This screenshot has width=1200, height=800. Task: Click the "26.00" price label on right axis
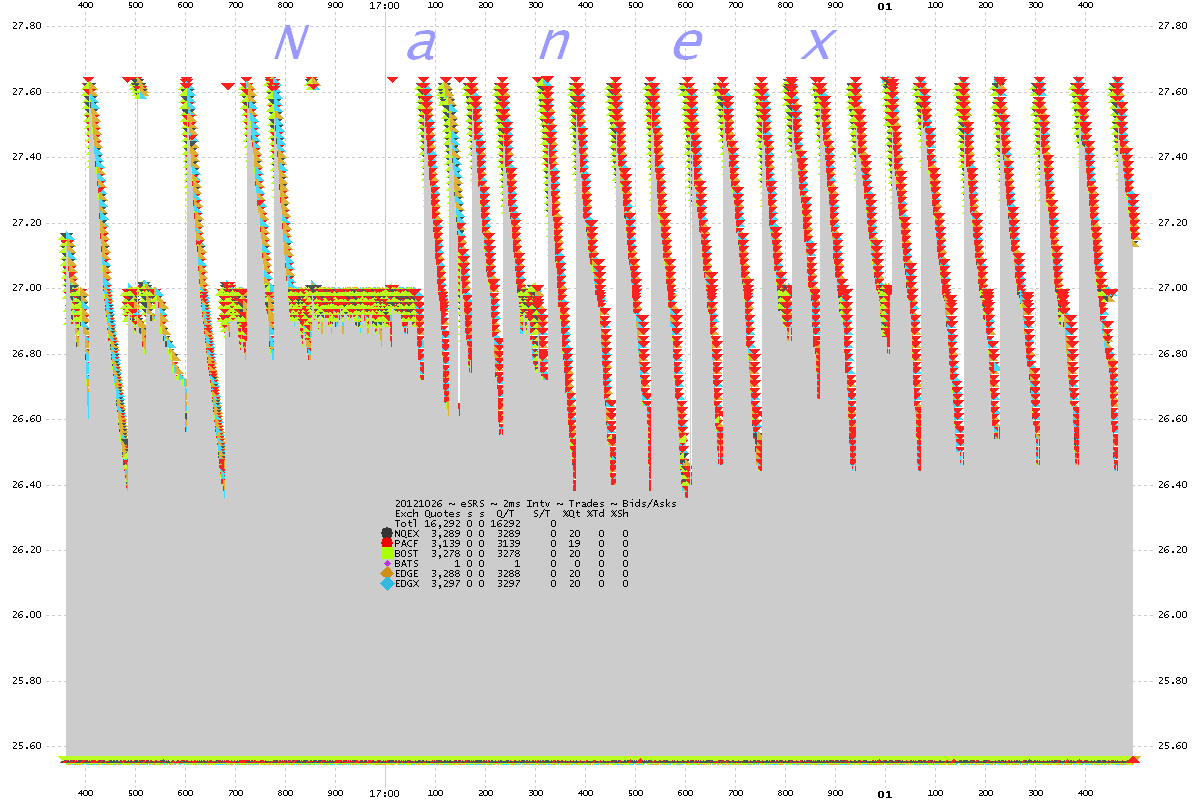click(1173, 616)
